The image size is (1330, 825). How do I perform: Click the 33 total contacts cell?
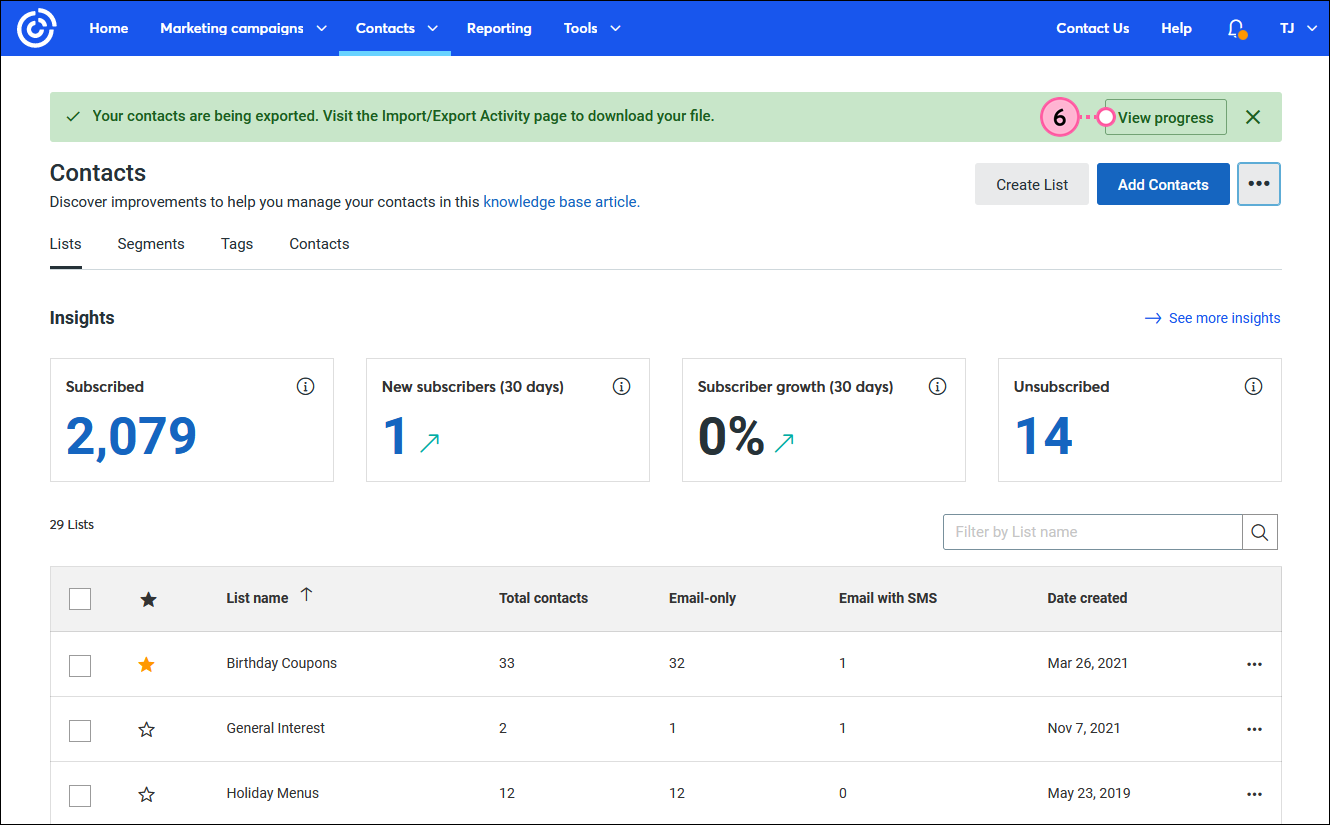coord(507,663)
